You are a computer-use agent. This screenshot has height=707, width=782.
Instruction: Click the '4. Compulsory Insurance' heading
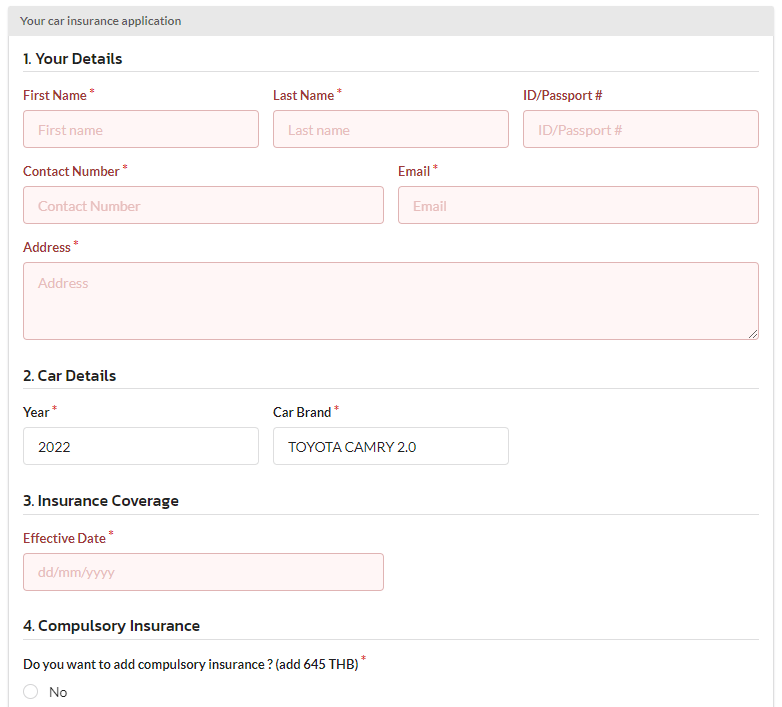pos(111,626)
